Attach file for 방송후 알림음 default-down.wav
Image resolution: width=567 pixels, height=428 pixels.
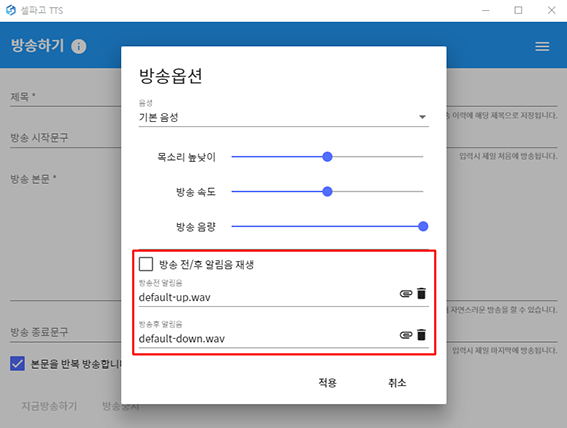pos(406,335)
